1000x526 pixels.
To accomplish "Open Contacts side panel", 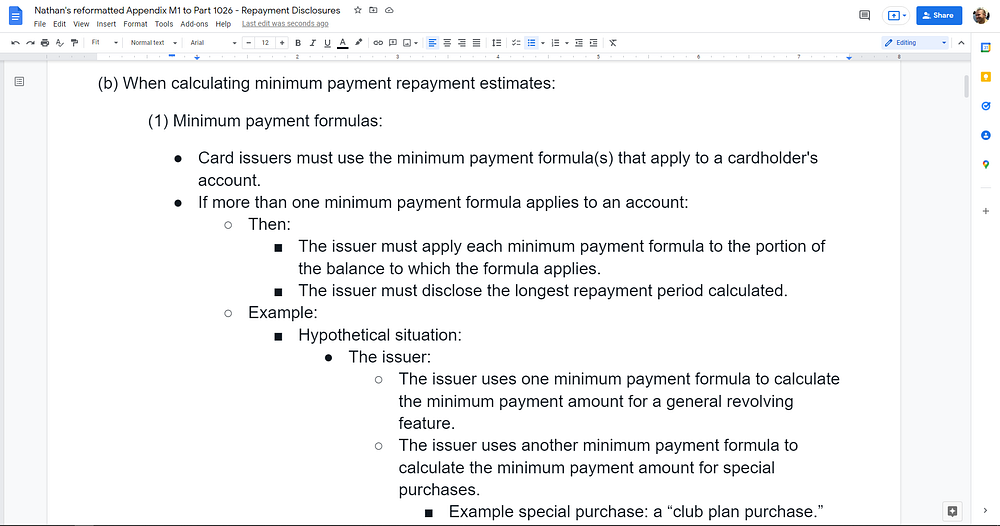I will coord(985,135).
